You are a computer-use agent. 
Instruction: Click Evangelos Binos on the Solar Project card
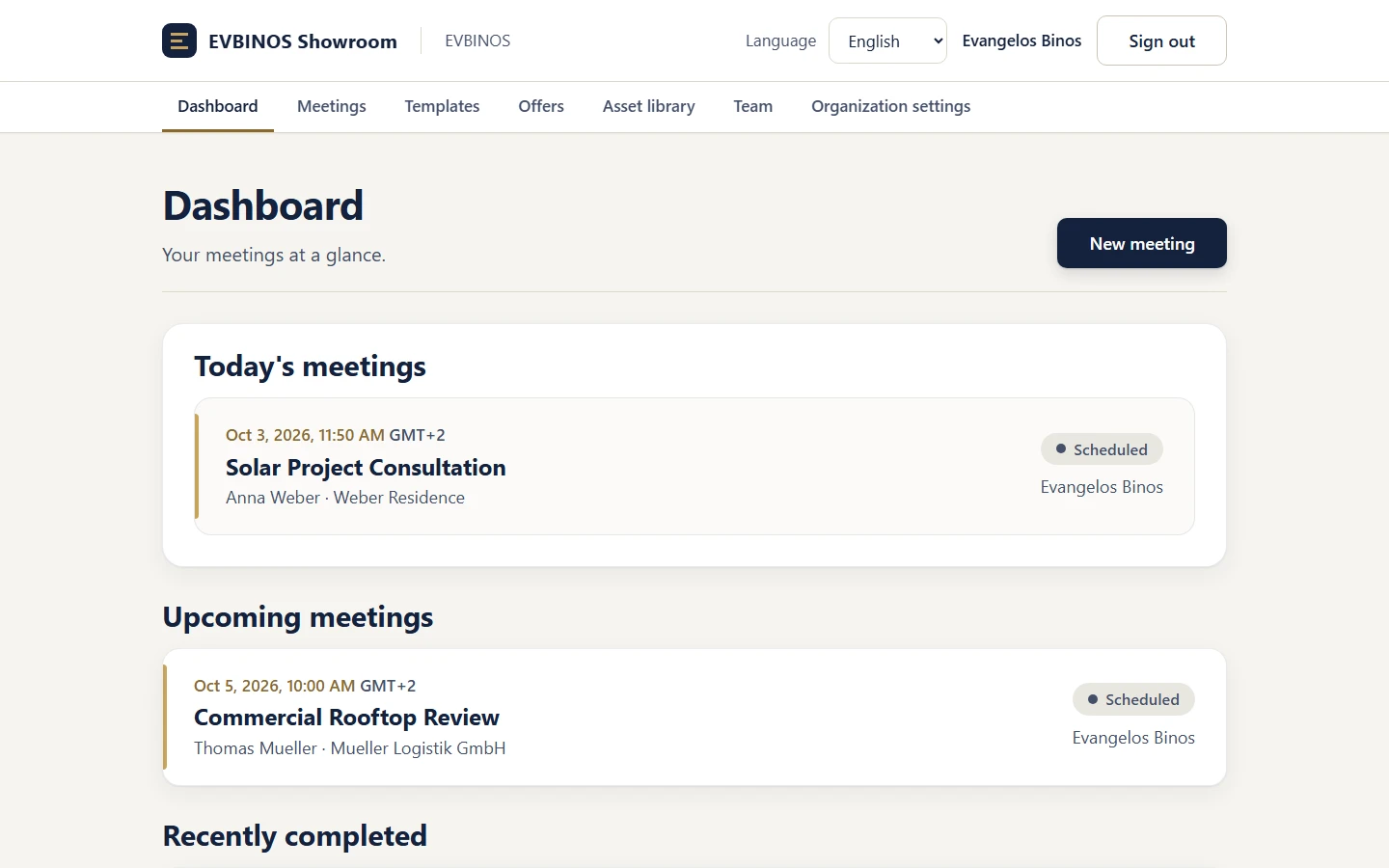(x=1102, y=487)
